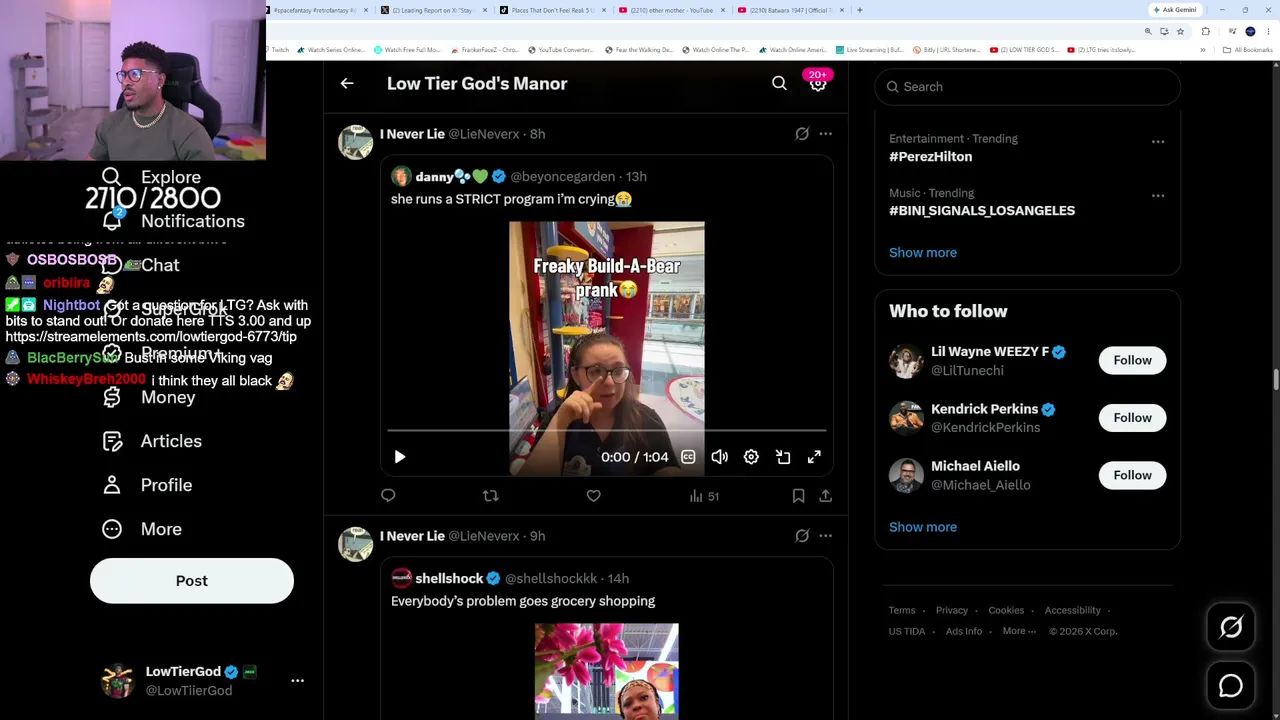Screen dimensions: 1280x720
Task: Switch to the Batwara 1947 YouTube tab
Action: pyautogui.click(x=792, y=10)
